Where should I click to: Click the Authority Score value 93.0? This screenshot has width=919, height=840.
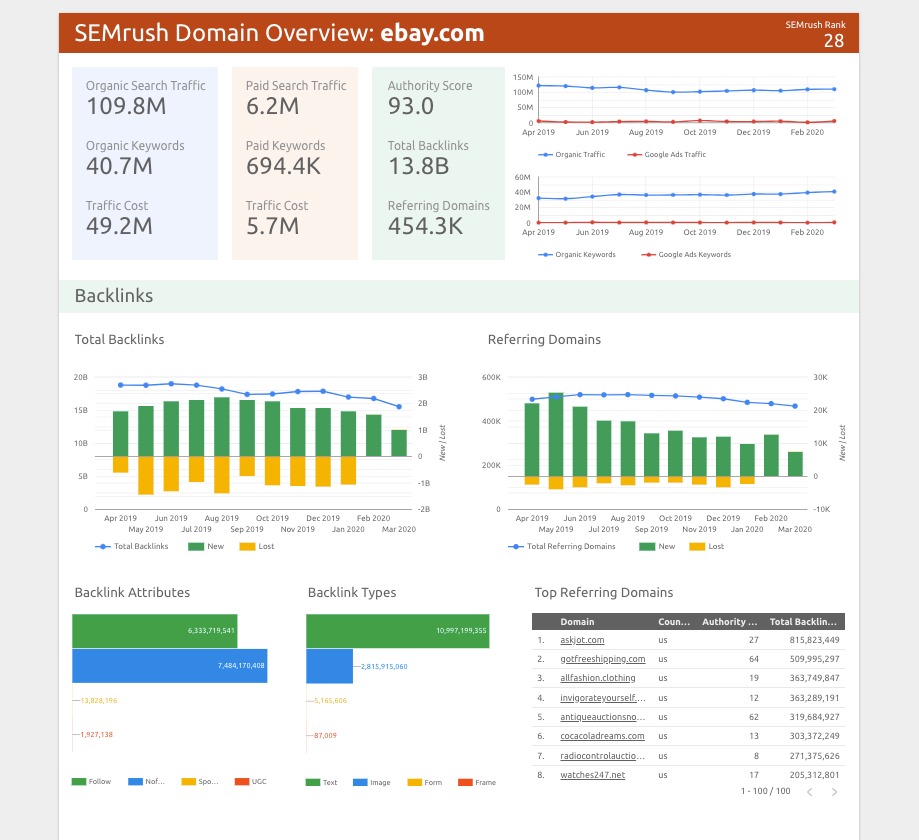[x=411, y=106]
